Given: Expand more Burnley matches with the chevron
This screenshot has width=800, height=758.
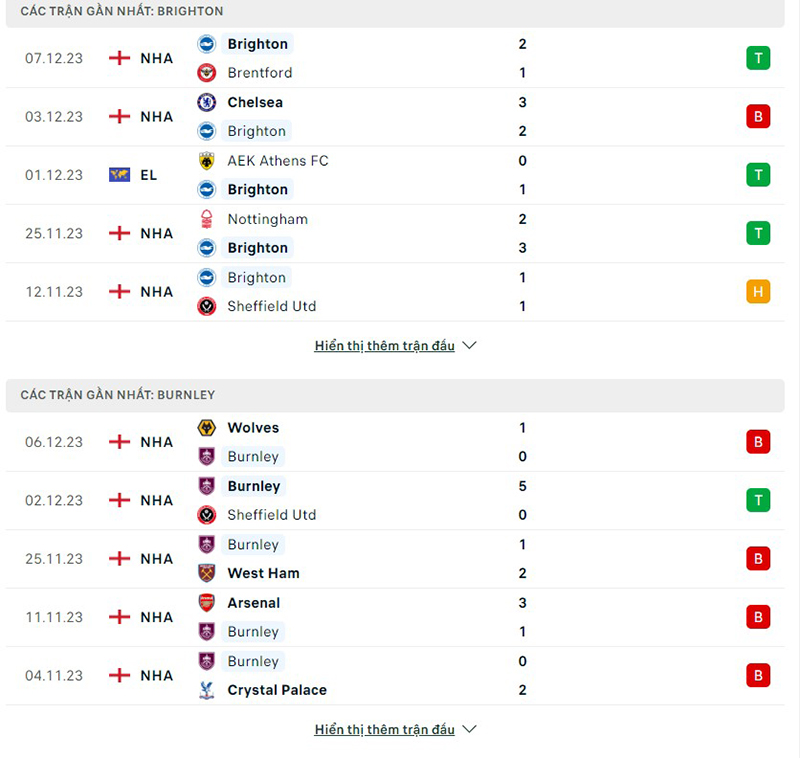Looking at the screenshot, I should [x=470, y=730].
